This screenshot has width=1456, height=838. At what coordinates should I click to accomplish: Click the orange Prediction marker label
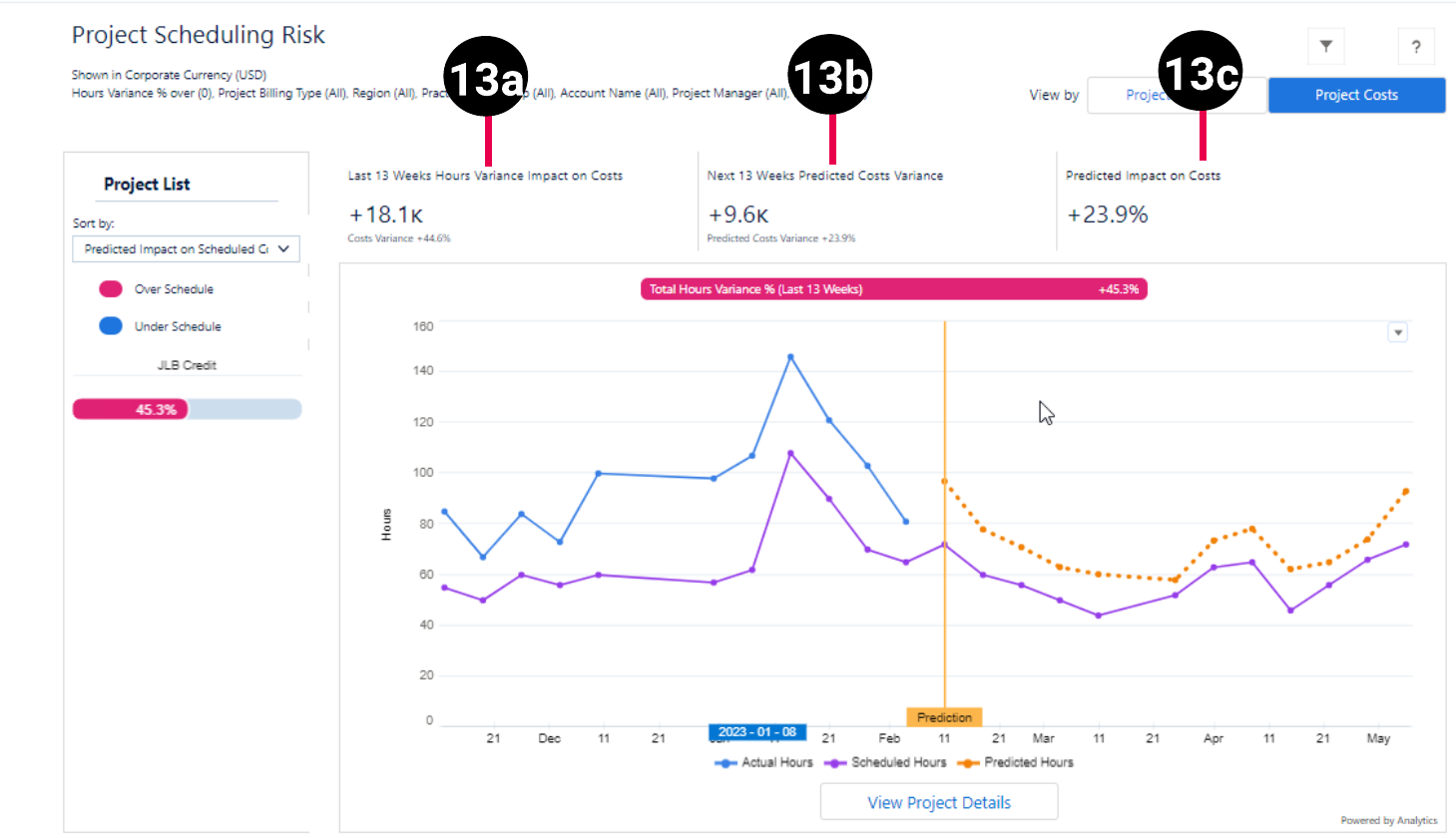click(944, 717)
